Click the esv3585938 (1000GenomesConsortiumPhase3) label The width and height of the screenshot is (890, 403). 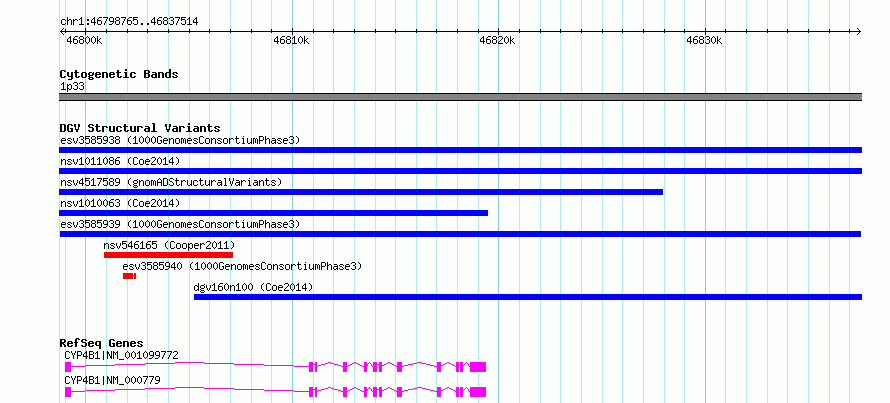coord(180,140)
